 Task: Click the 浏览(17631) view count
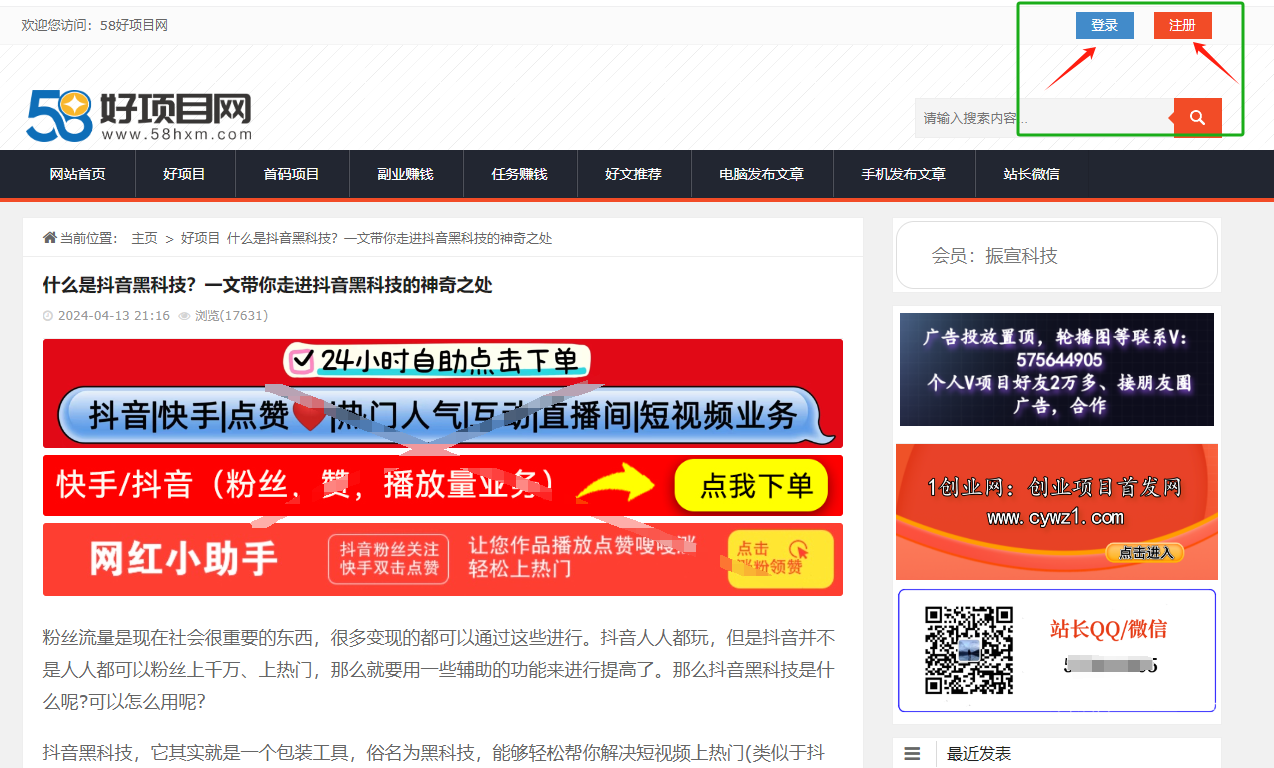click(x=231, y=316)
